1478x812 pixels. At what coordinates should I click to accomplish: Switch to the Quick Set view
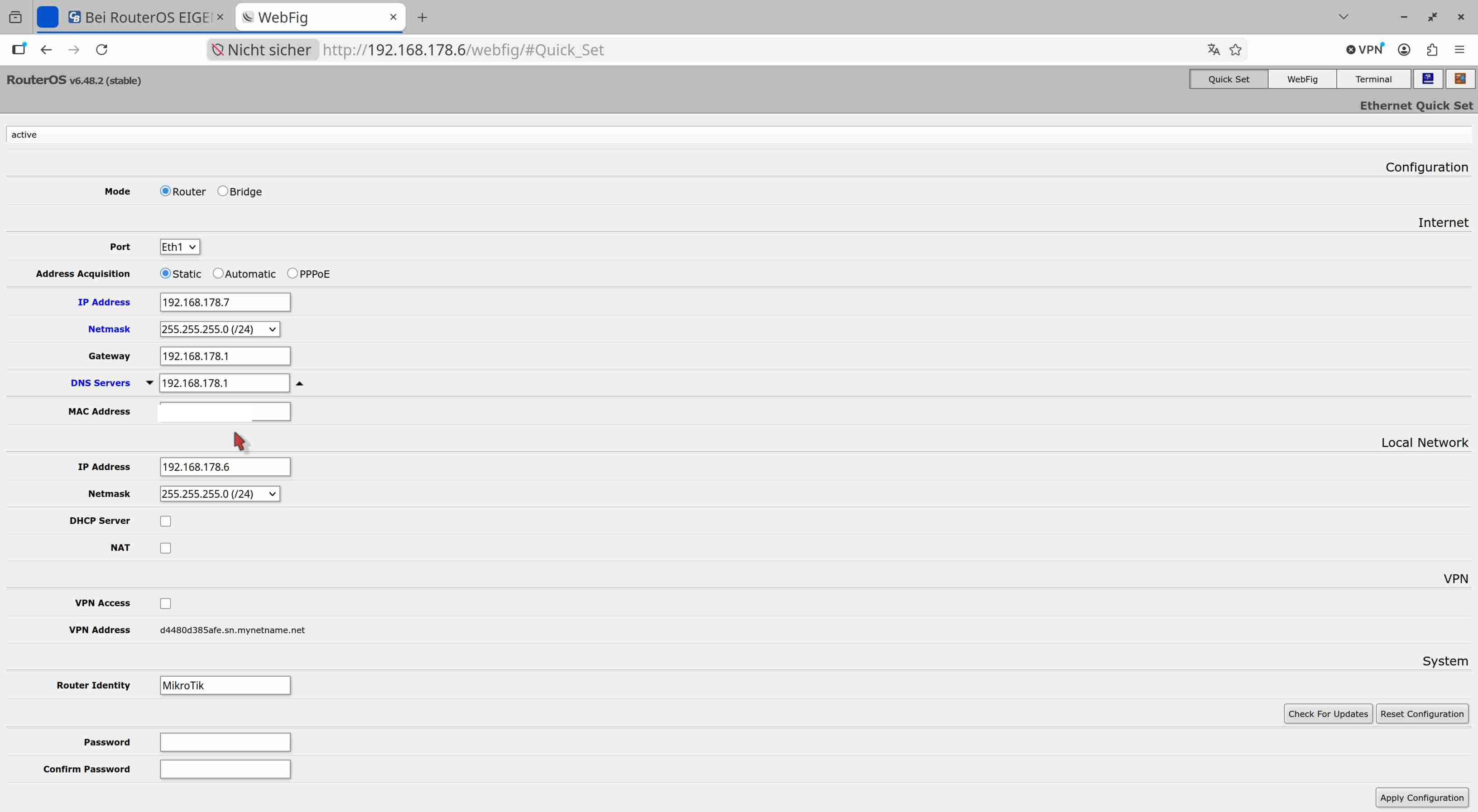(1228, 79)
